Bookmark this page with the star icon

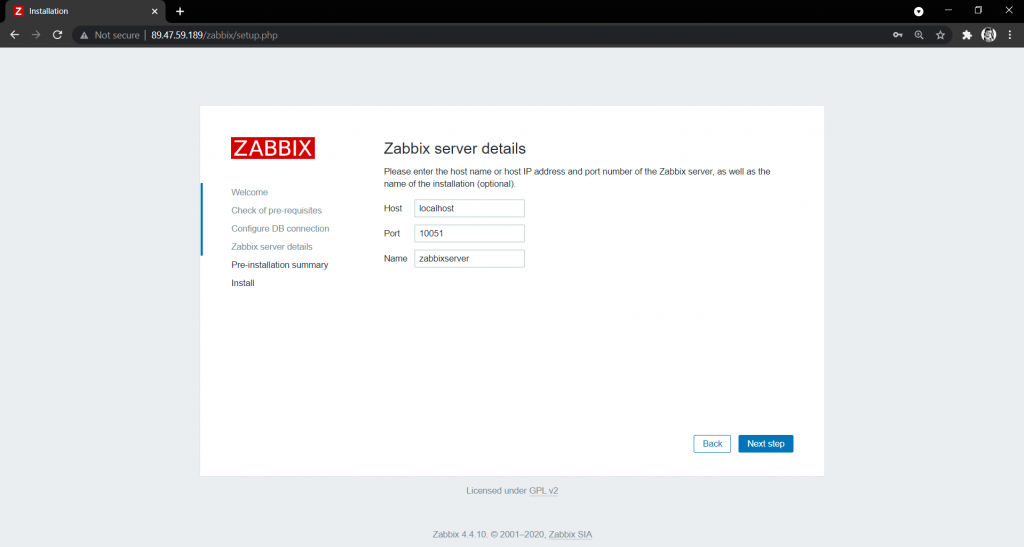940,35
